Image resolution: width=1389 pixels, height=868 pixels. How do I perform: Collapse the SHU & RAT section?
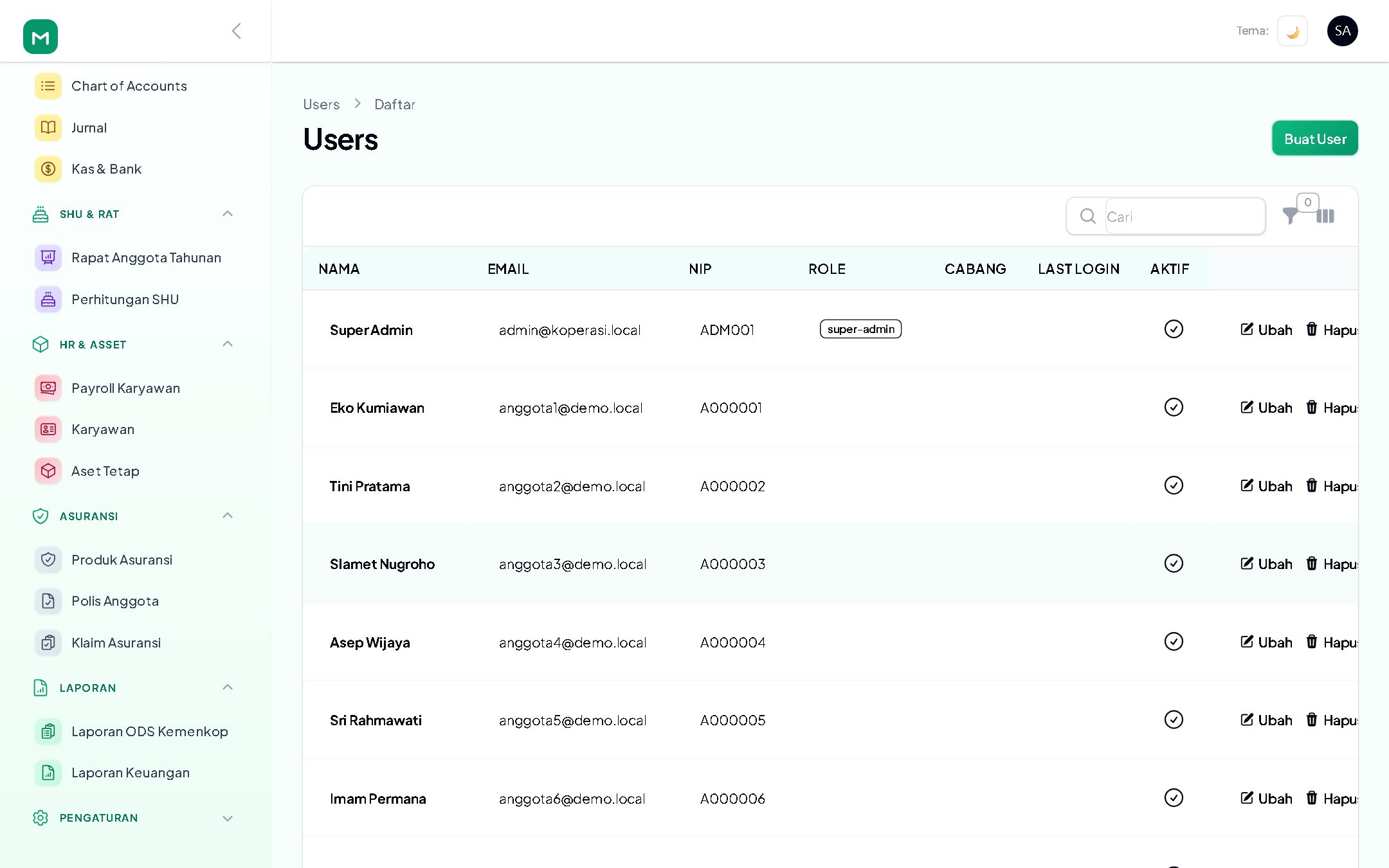click(228, 214)
